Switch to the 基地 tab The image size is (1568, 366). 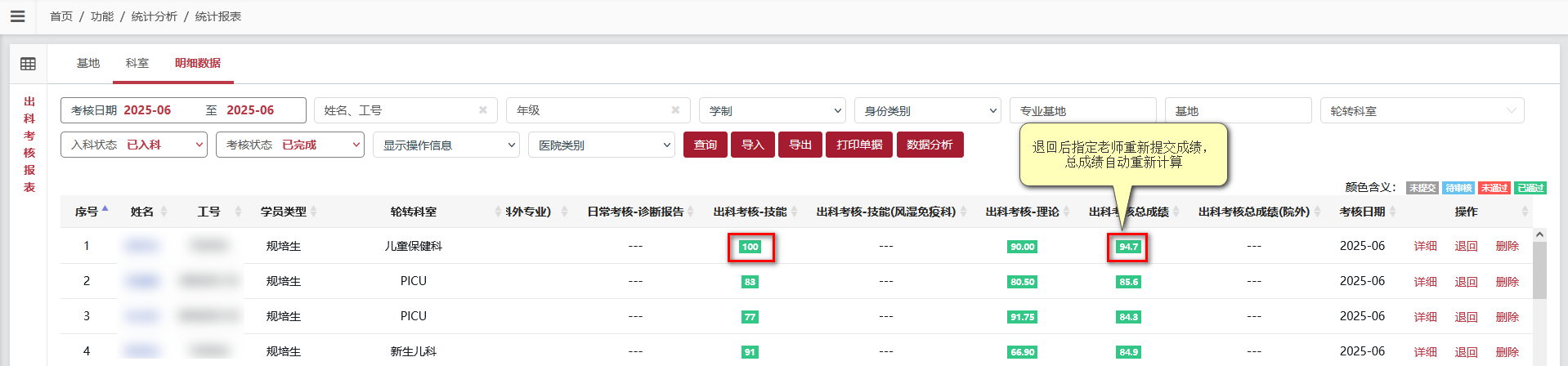point(88,63)
